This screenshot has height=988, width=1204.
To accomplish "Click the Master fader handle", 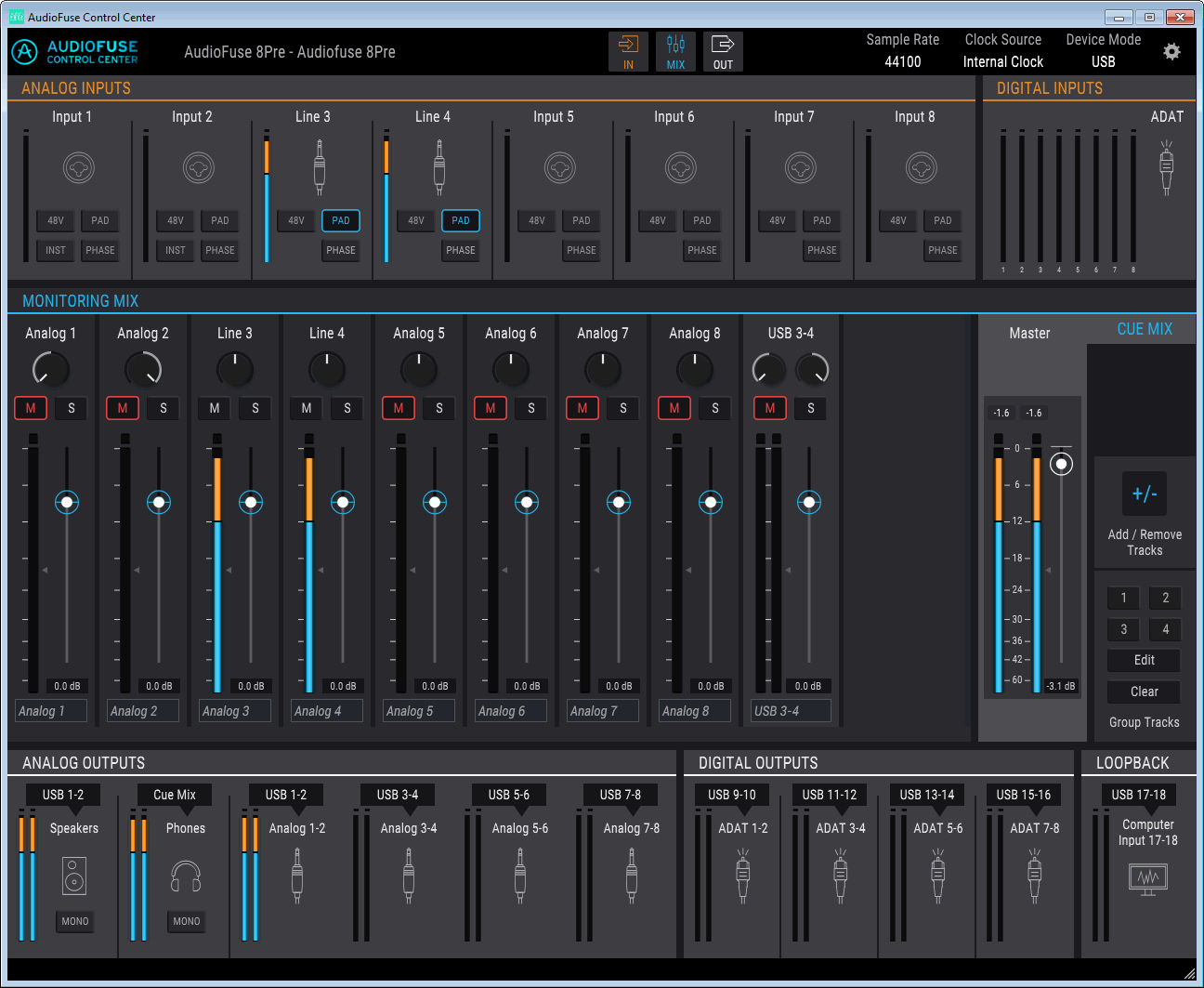I will tap(1061, 464).
